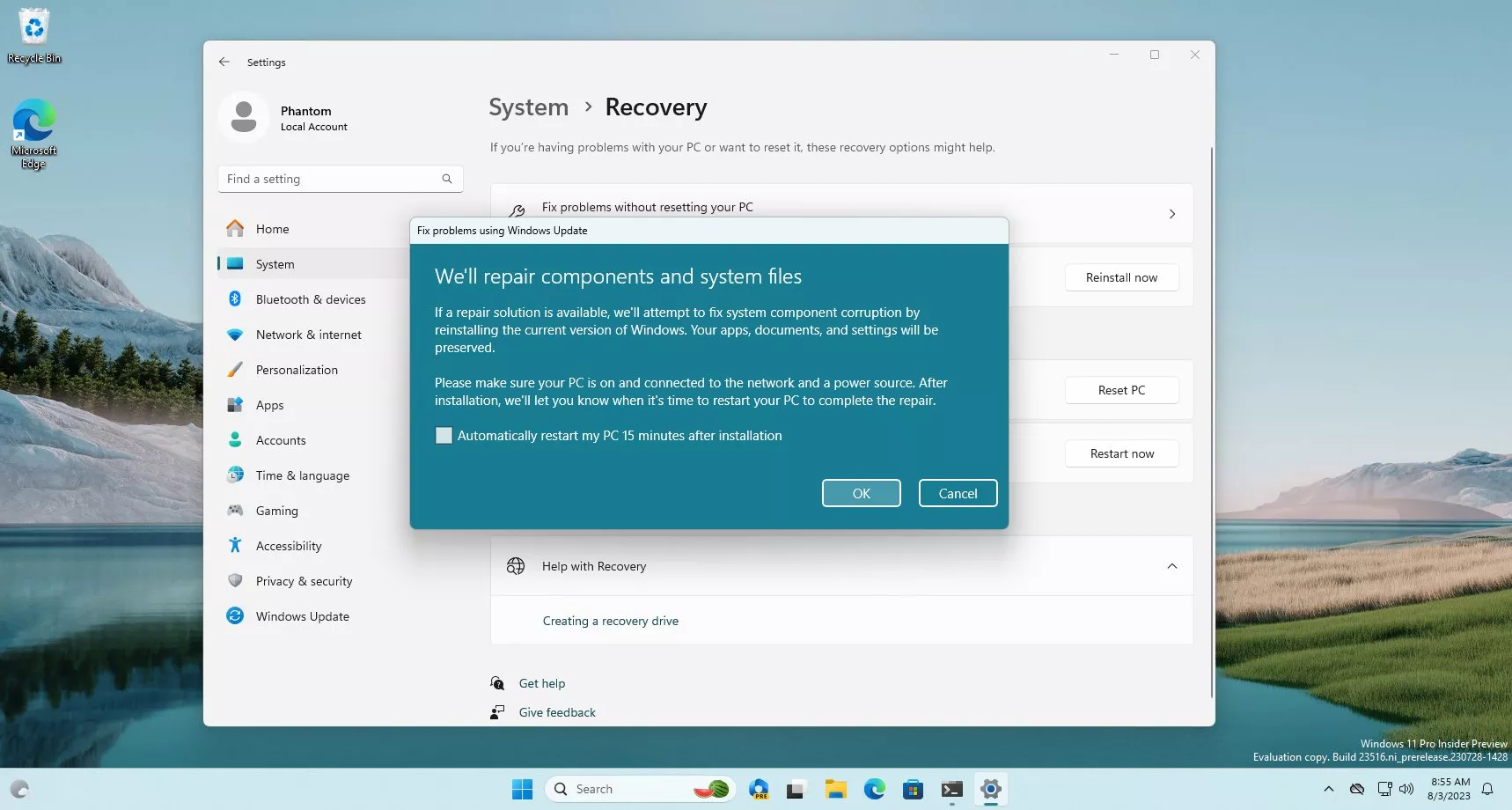The height and width of the screenshot is (810, 1512).
Task: Open the Home settings page
Action: point(272,229)
